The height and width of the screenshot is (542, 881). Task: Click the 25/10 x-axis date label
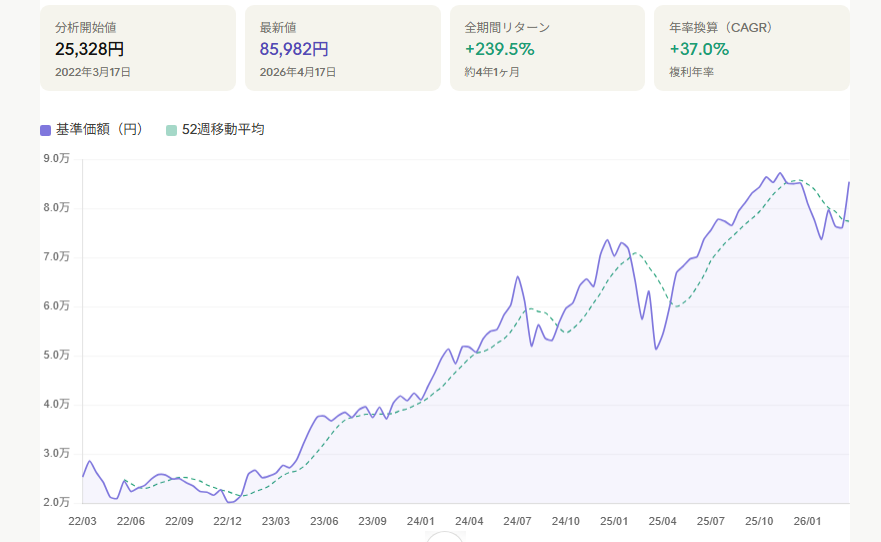760,521
